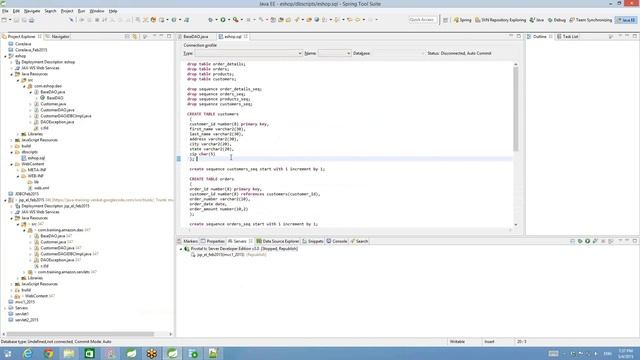This screenshot has width=640, height=360.
Task: Switch to SVN Repository Exploring perspective
Action: coord(500,20)
